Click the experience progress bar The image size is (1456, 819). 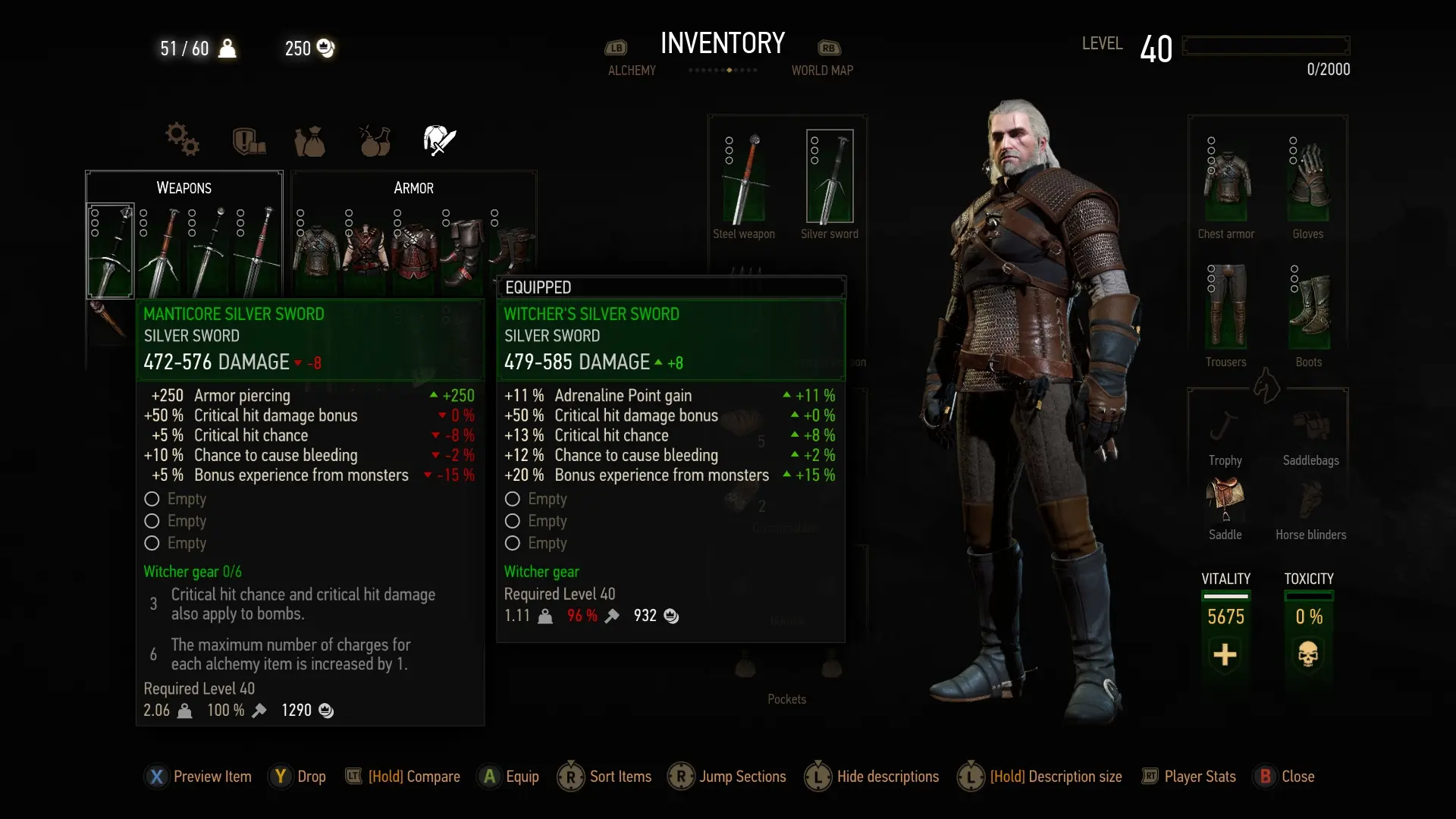tap(1266, 45)
